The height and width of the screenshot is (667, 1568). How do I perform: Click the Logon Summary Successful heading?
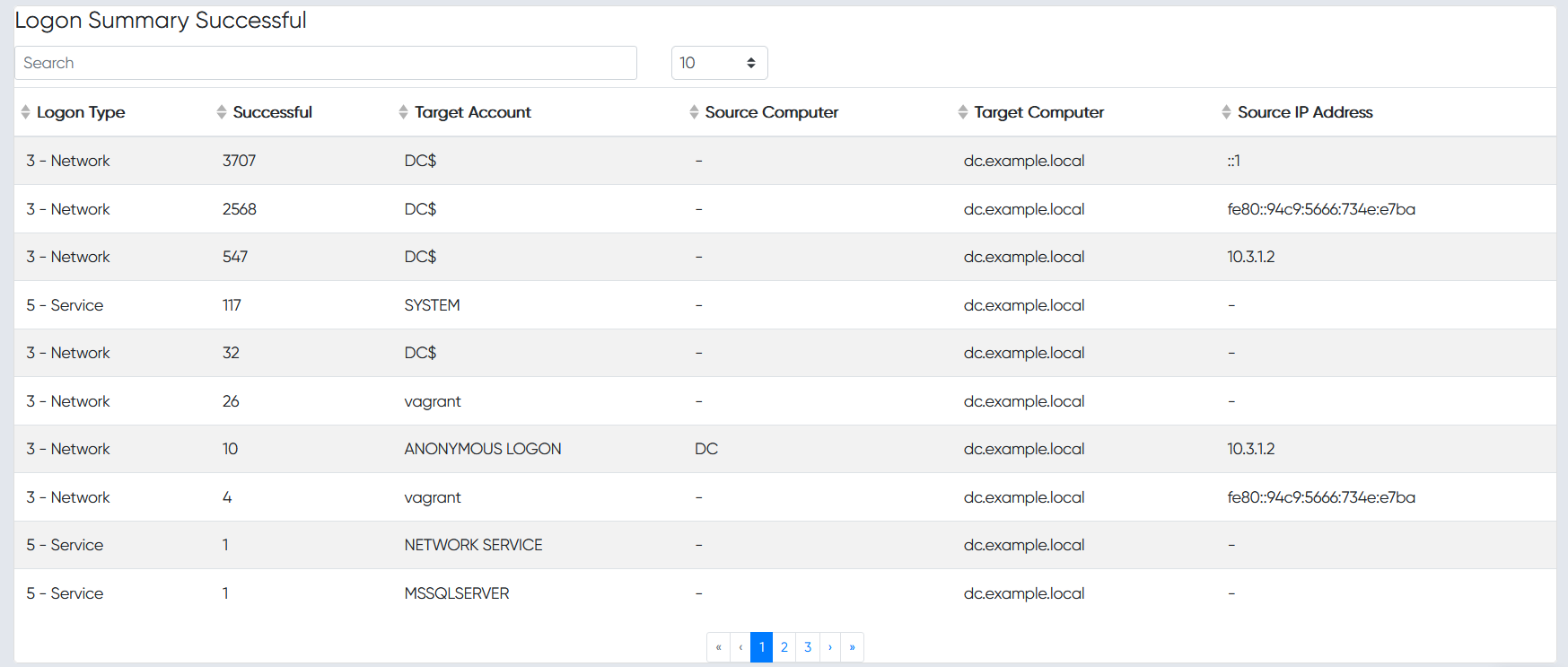161,21
